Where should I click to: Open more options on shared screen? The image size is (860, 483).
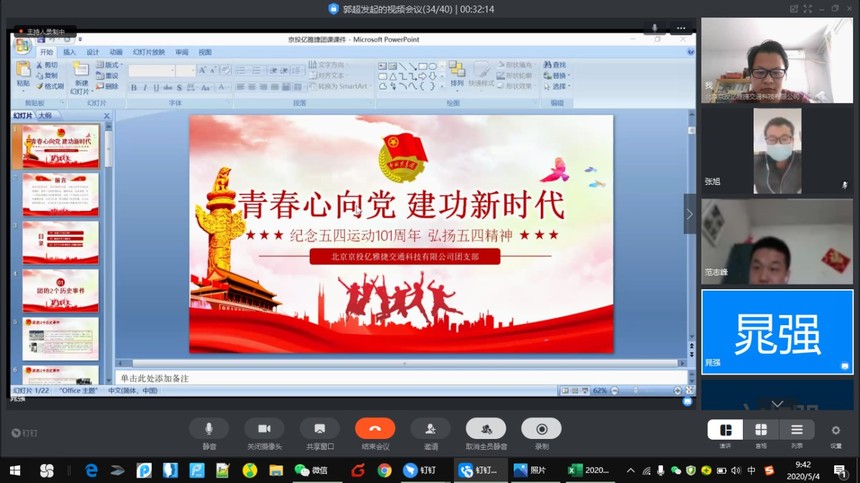click(681, 28)
